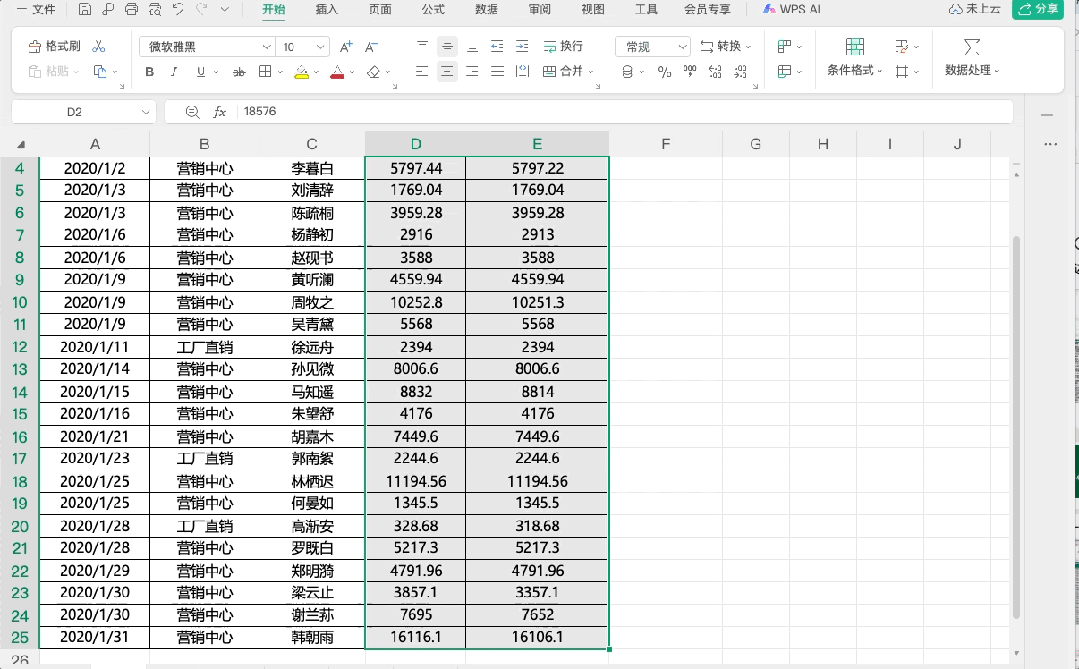Click the Insert Function fx icon
The height and width of the screenshot is (669, 1079).
point(220,112)
